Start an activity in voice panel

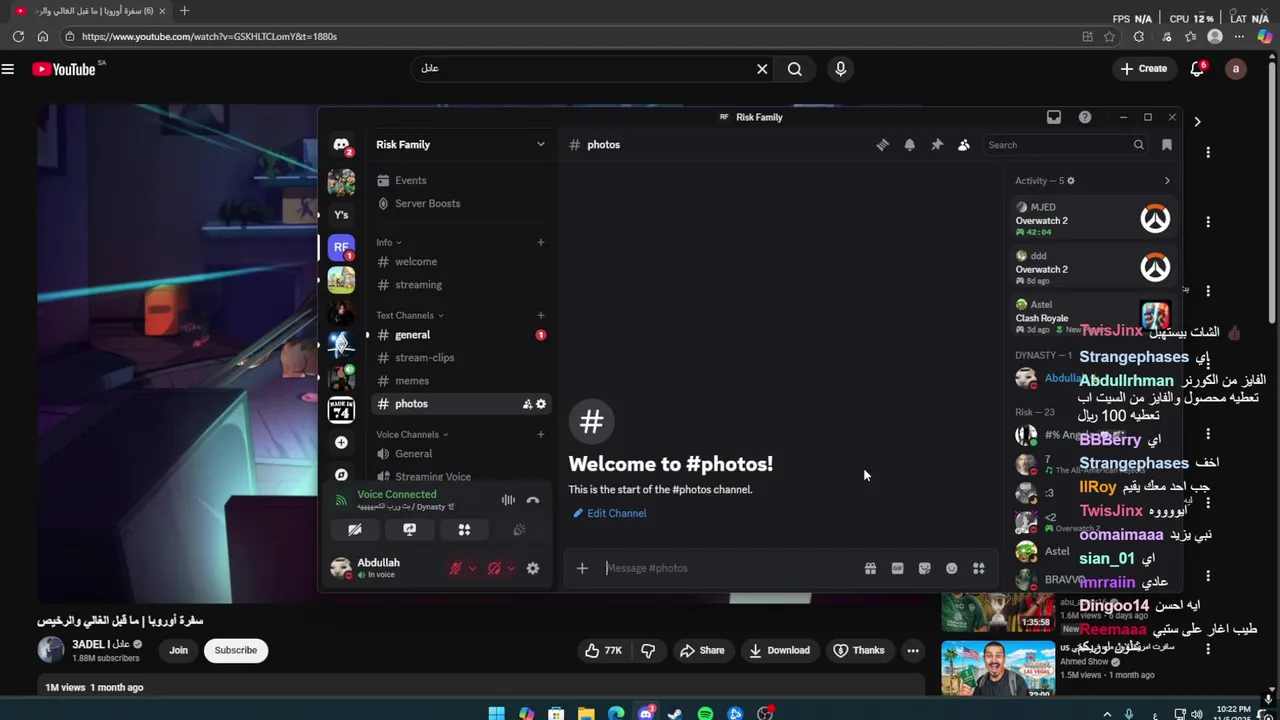[464, 530]
